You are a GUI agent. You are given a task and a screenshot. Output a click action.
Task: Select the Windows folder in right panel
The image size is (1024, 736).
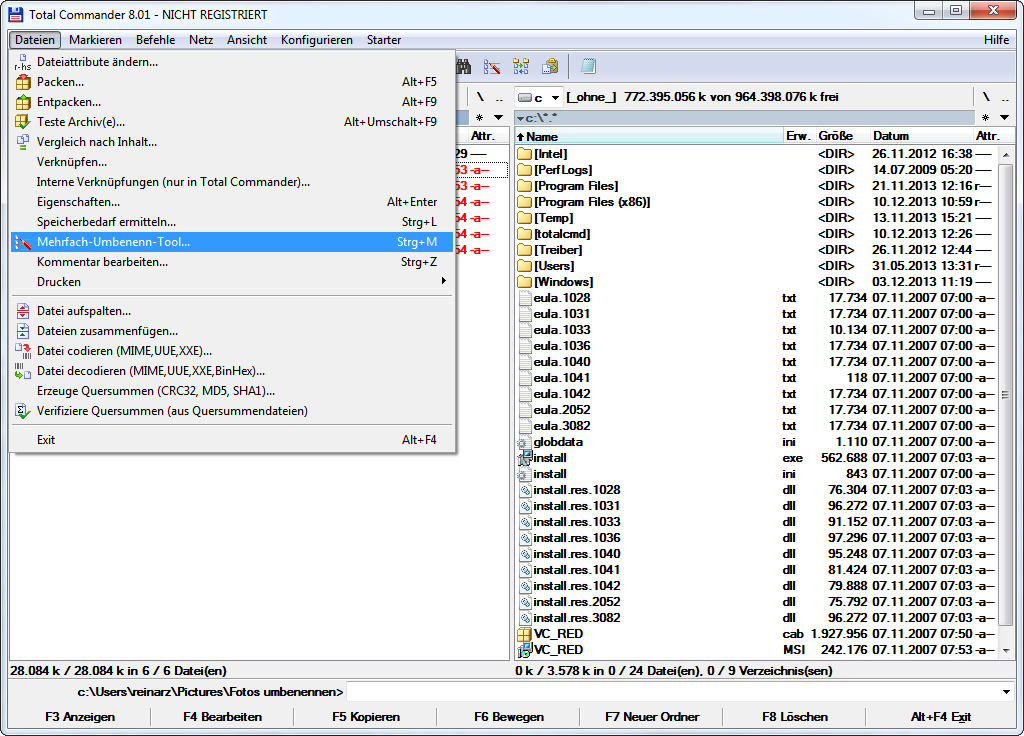[563, 282]
